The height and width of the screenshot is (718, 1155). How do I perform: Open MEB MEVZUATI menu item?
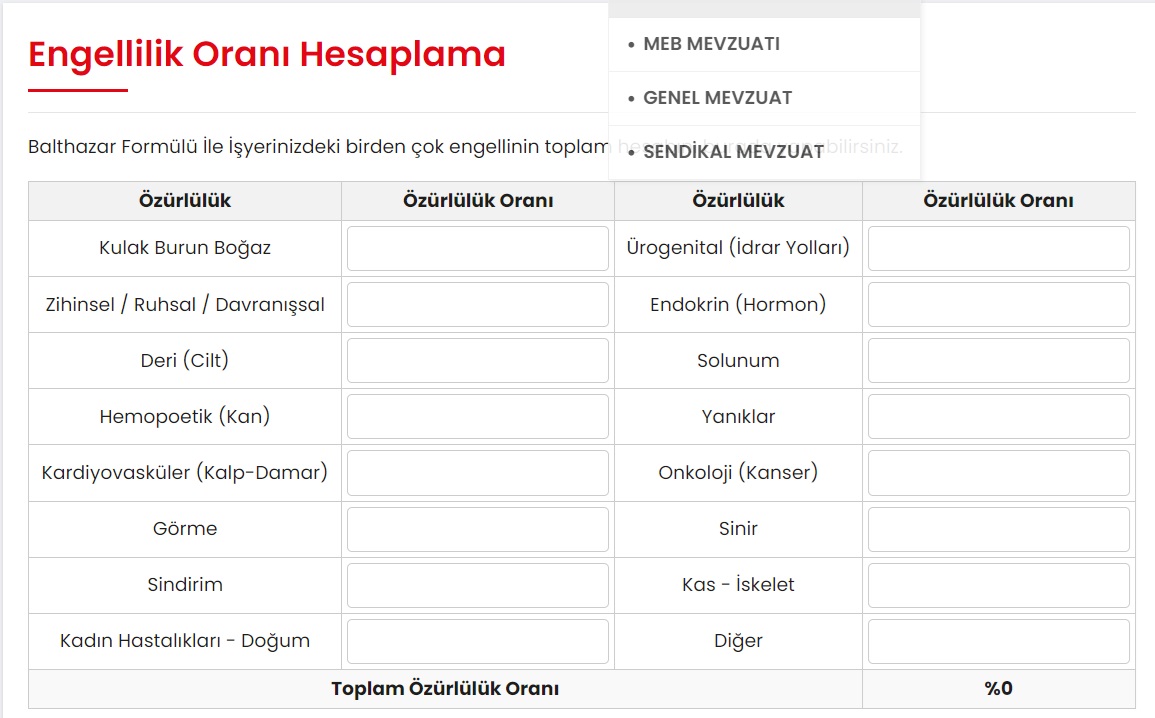(711, 44)
